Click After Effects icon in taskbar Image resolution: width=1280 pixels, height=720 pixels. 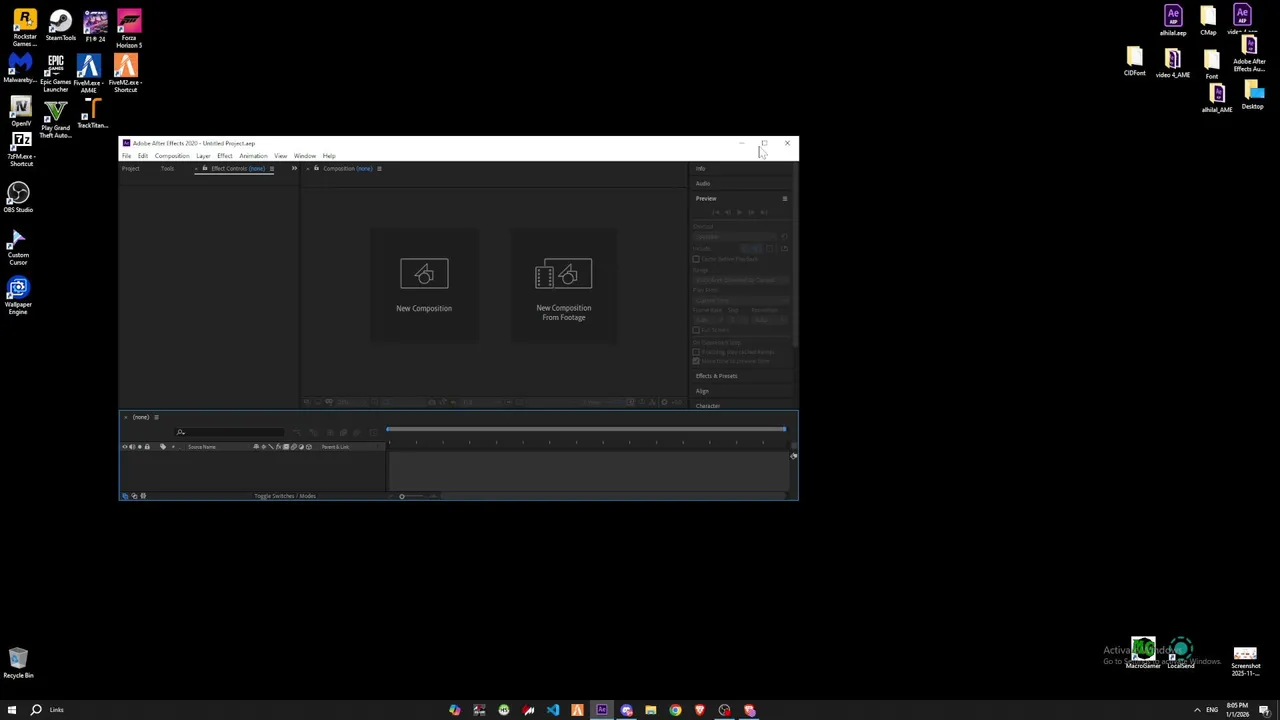point(602,710)
